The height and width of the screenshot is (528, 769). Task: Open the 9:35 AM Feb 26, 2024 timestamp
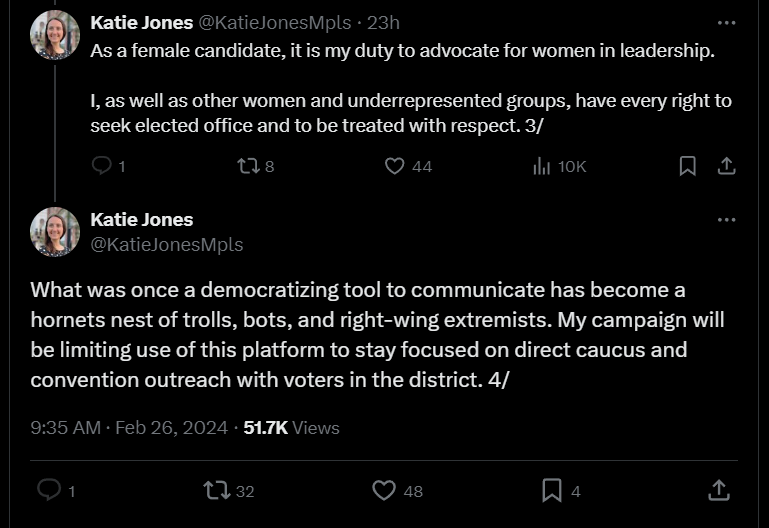point(129,427)
